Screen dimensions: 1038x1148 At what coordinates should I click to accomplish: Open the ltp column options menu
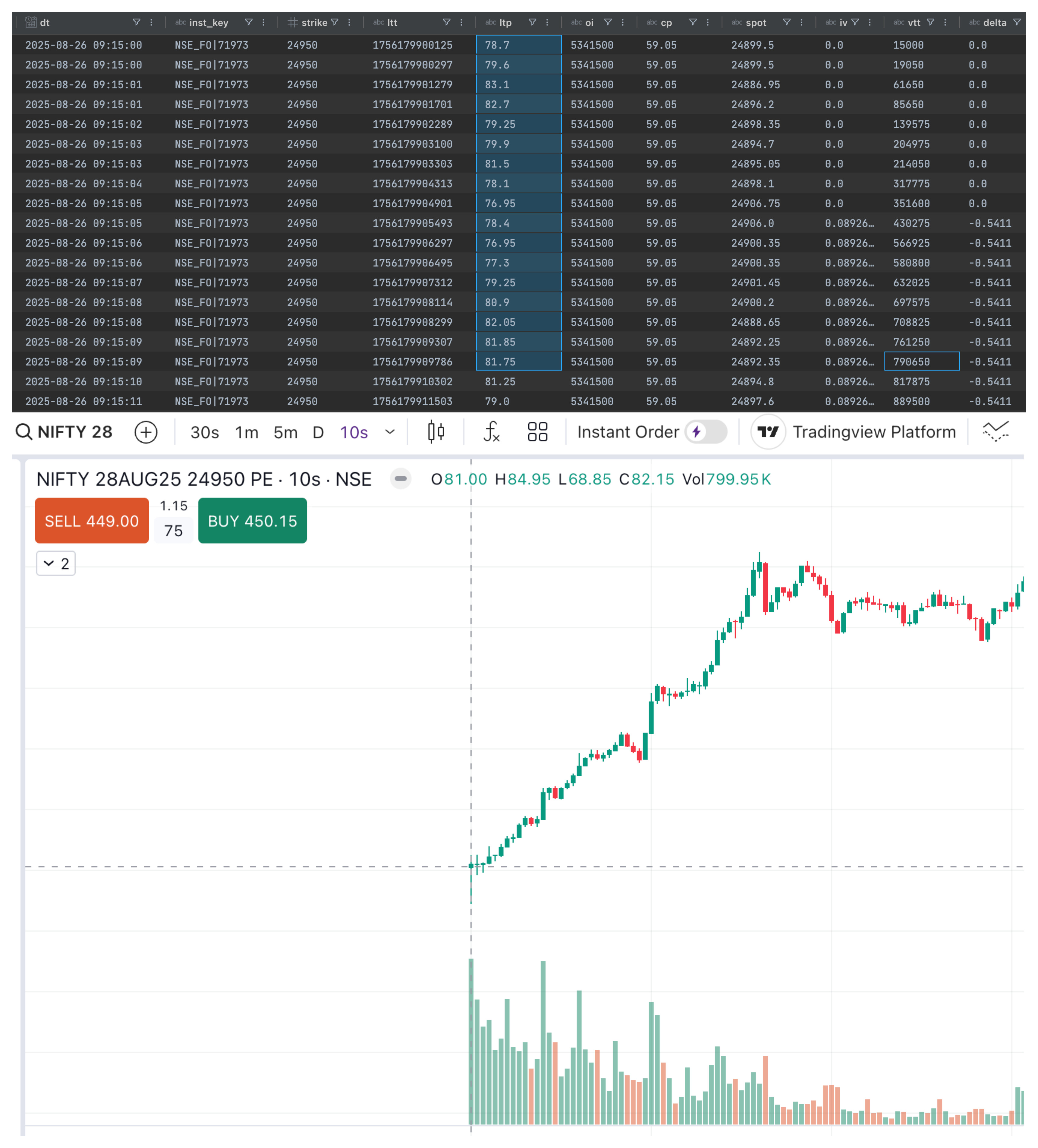[547, 22]
